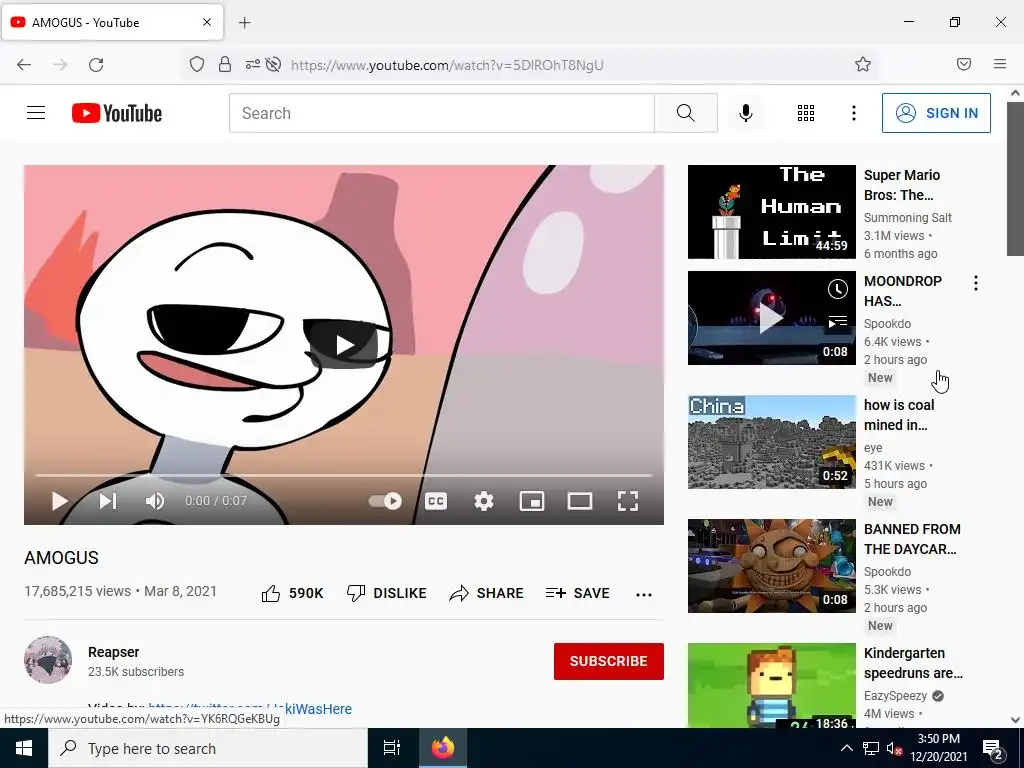Open the YouTube guide hamburger menu
This screenshot has width=1024, height=768.
click(36, 113)
